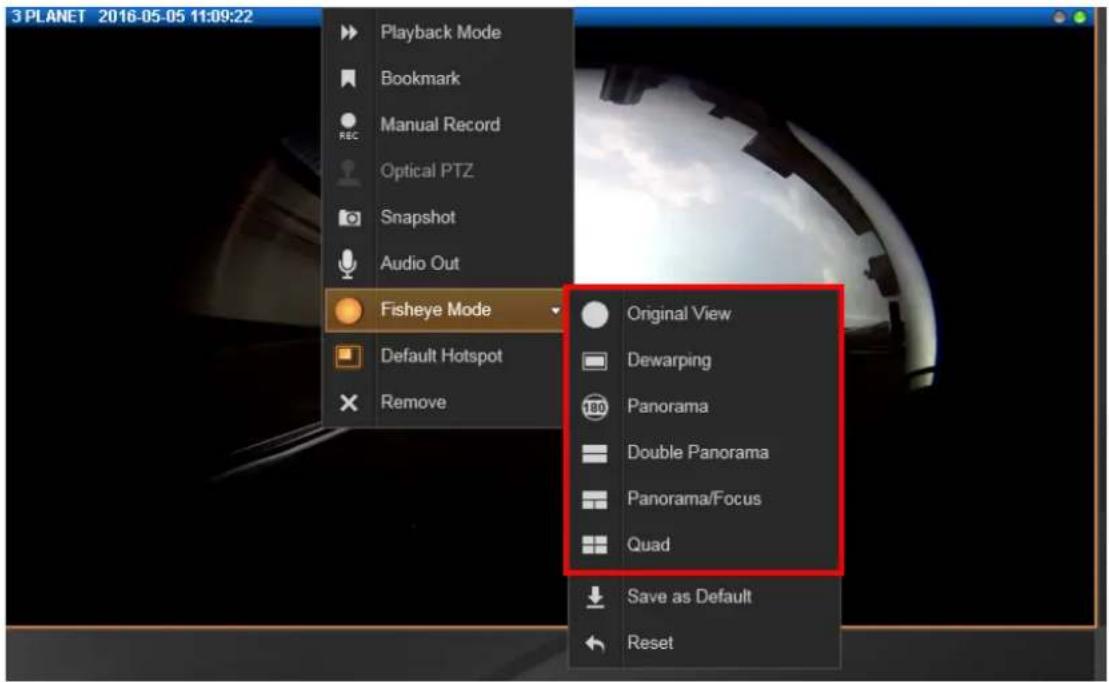Click the Original View circle icon
Image resolution: width=1109 pixels, height=682 pixels.
(595, 315)
